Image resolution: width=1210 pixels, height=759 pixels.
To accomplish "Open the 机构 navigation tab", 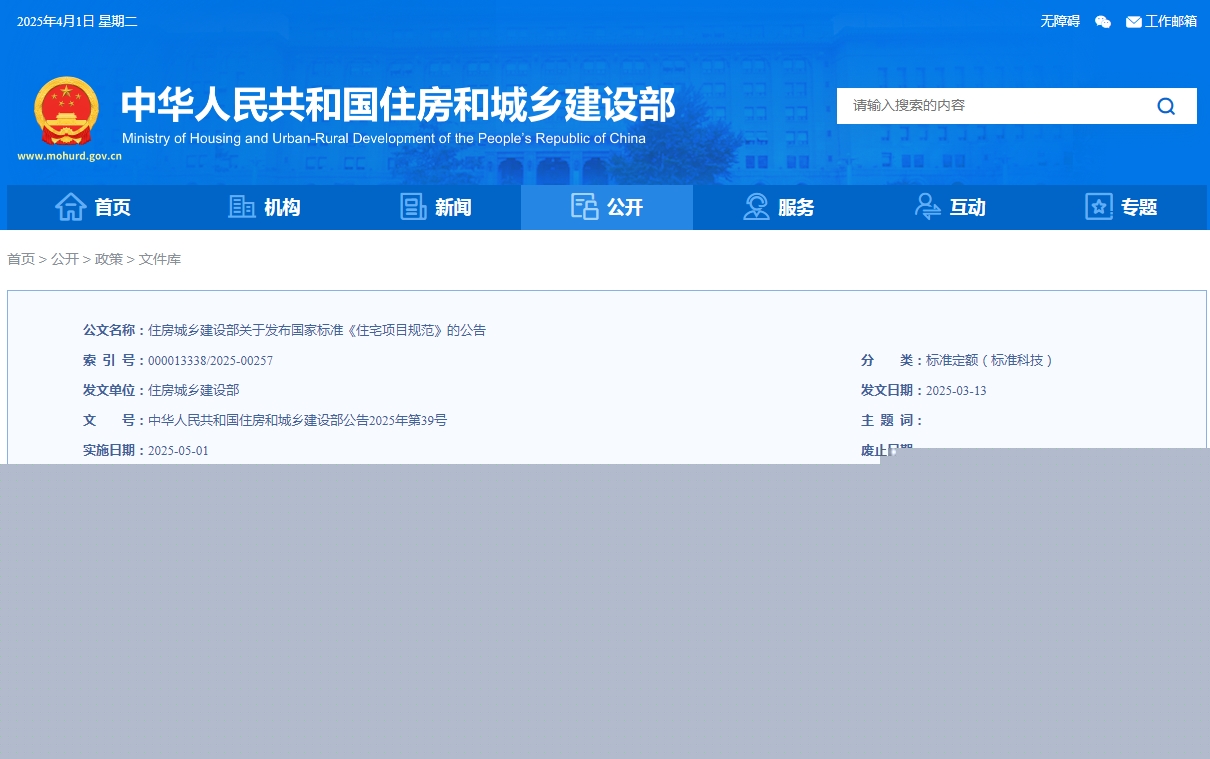I will pos(264,207).
